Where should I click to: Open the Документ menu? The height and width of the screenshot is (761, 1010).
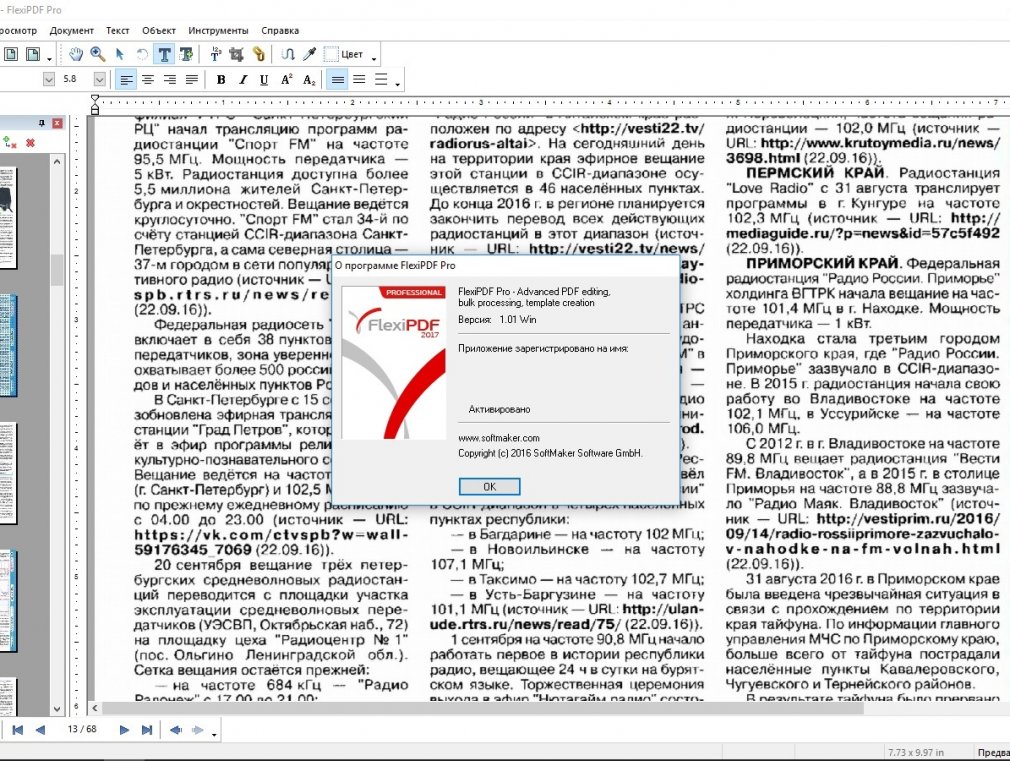[71, 30]
